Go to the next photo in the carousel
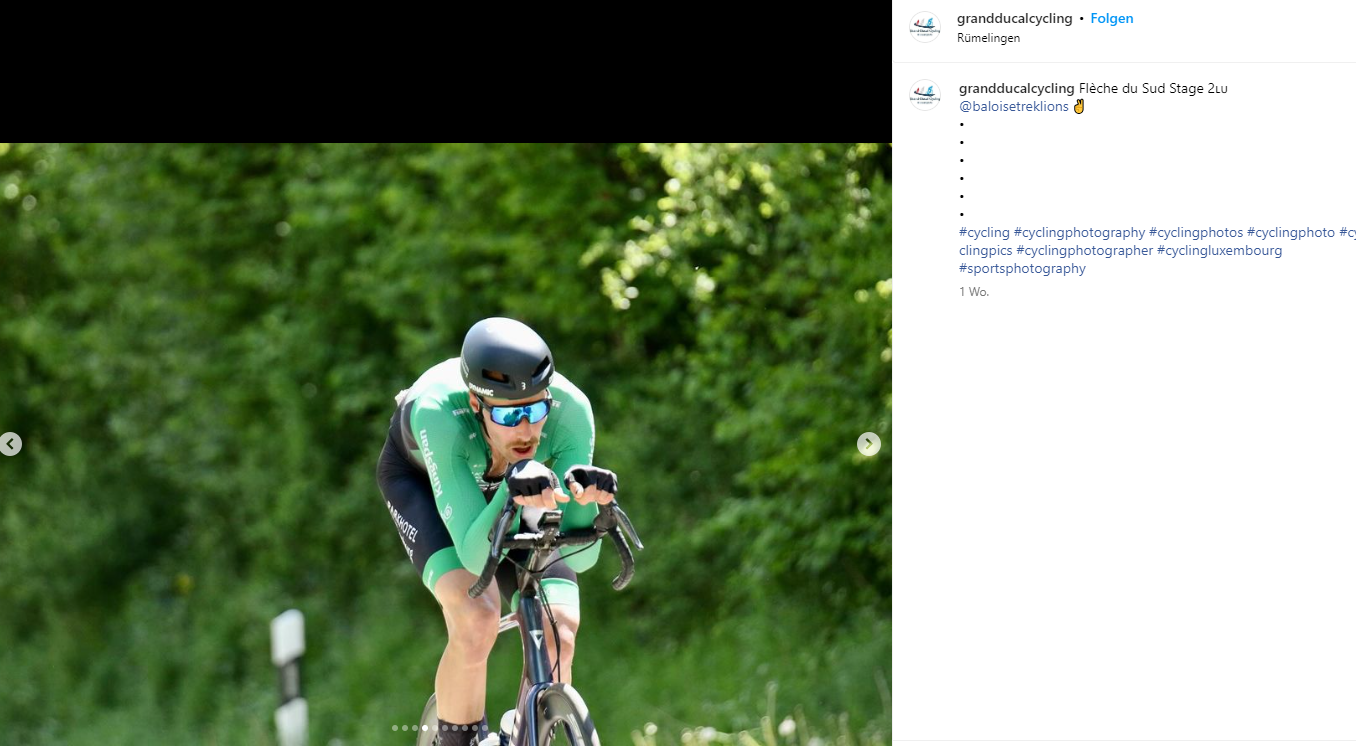Viewport: 1356px width, 746px height. click(x=868, y=444)
